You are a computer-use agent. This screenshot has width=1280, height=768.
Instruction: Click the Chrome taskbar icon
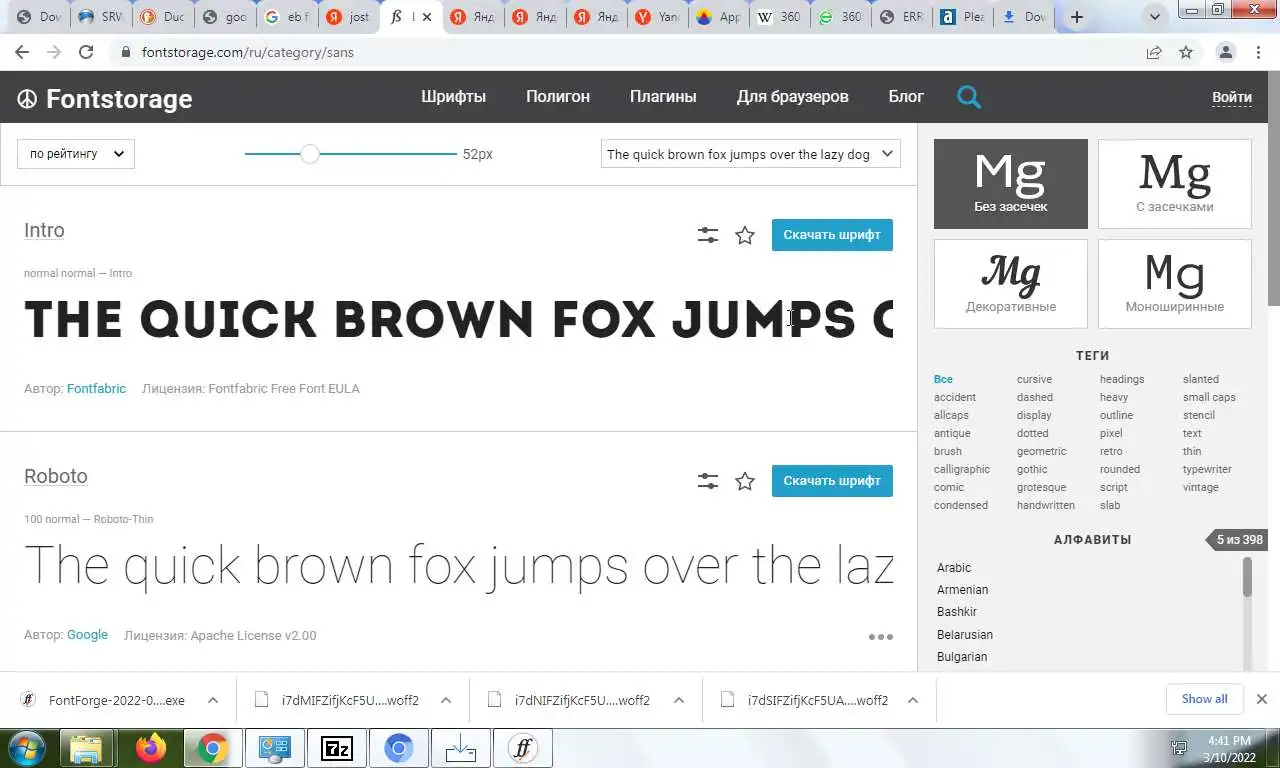(212, 748)
